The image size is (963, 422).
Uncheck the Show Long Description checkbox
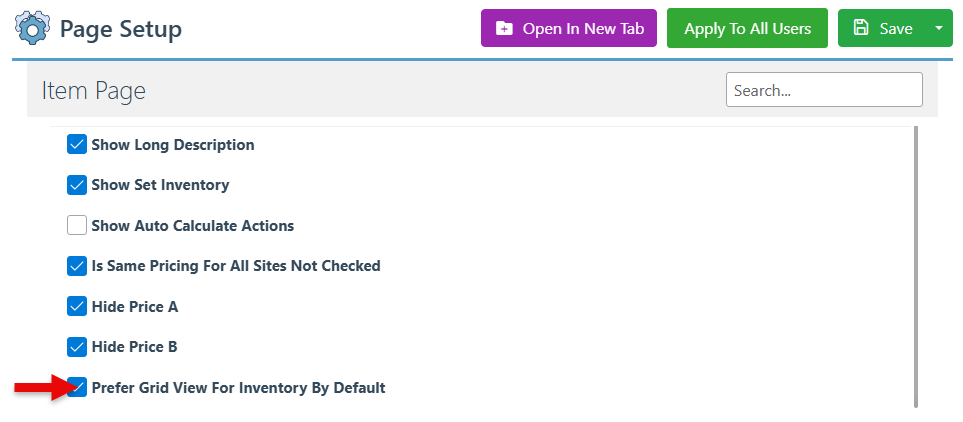point(77,145)
